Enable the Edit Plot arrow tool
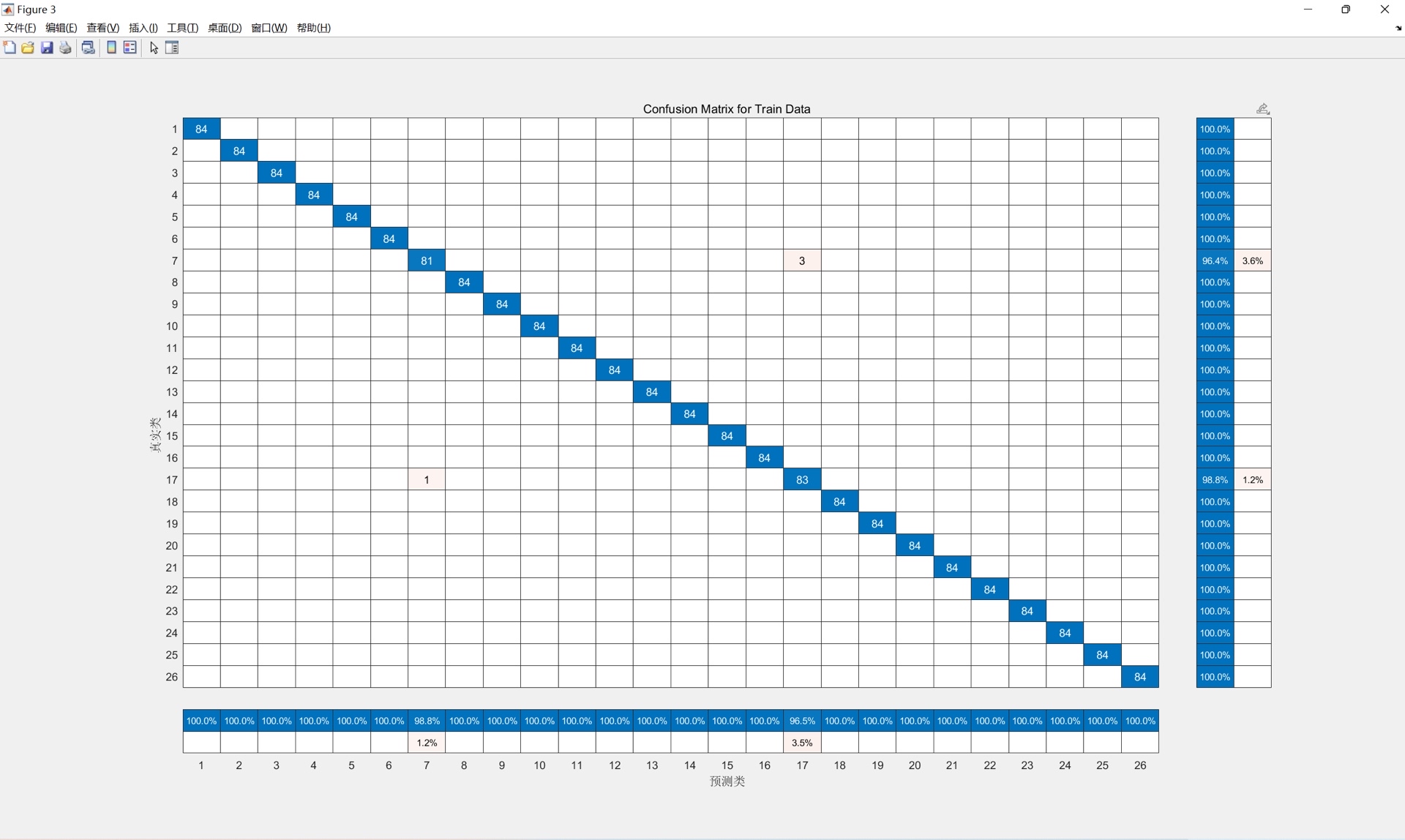 pos(154,48)
